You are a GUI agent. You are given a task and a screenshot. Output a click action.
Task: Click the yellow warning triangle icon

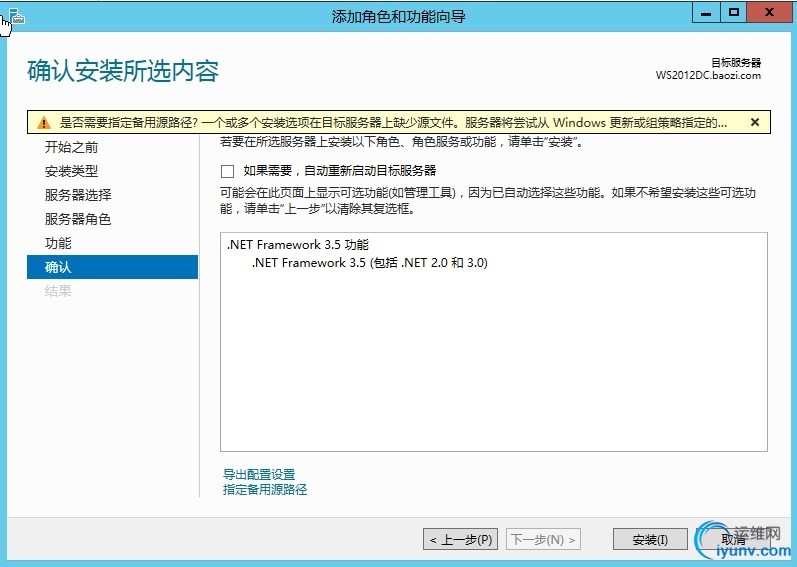point(44,122)
